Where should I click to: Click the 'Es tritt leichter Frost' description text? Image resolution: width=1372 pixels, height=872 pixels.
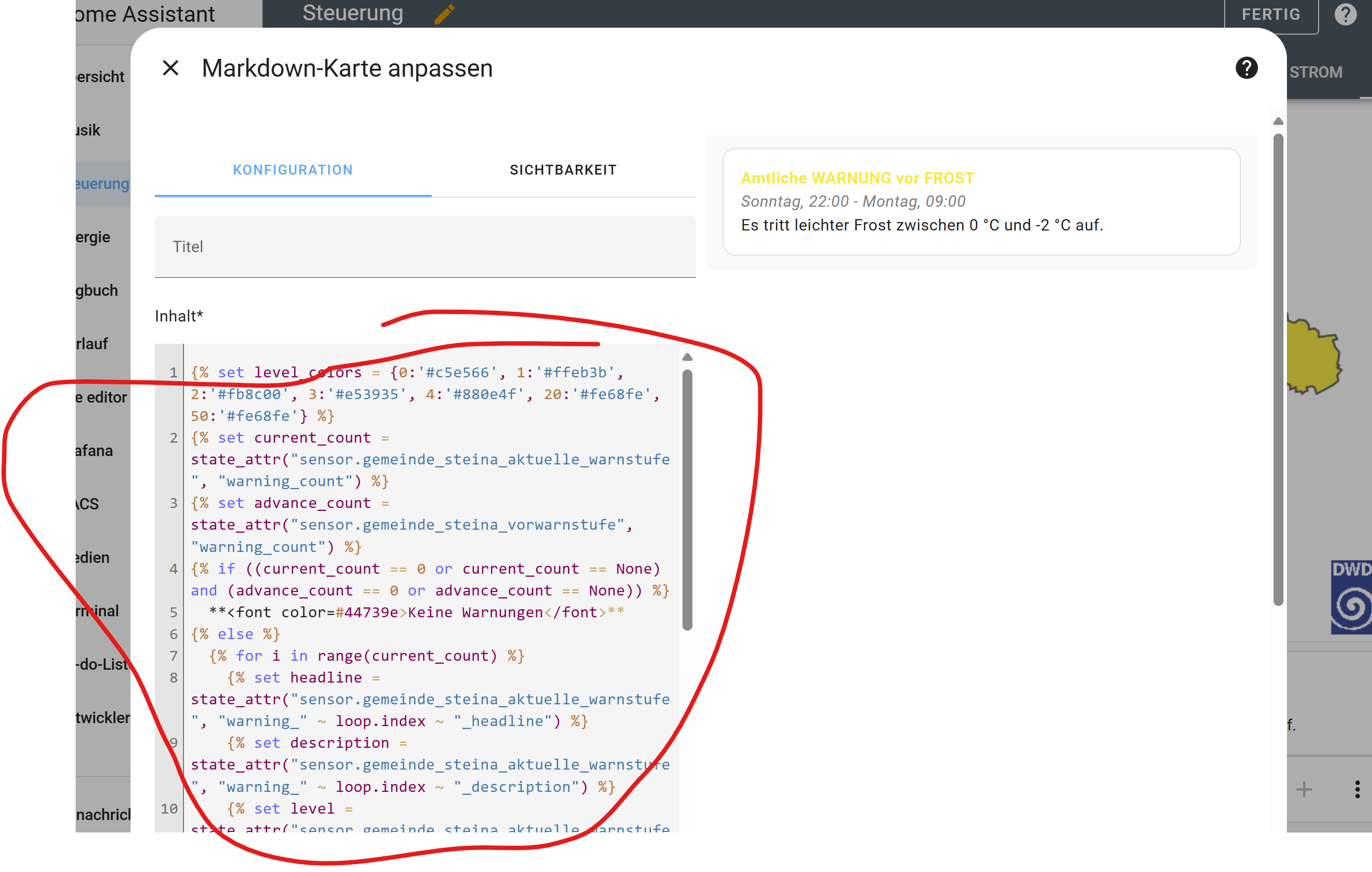922,225
